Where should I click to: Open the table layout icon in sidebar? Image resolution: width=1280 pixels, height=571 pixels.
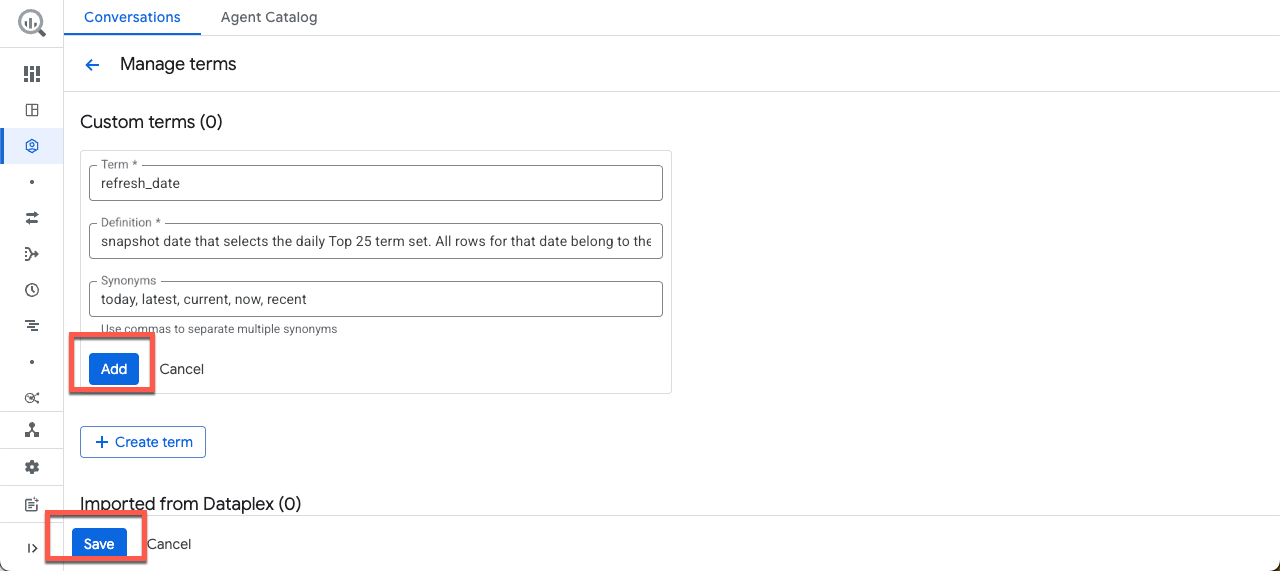tap(32, 110)
